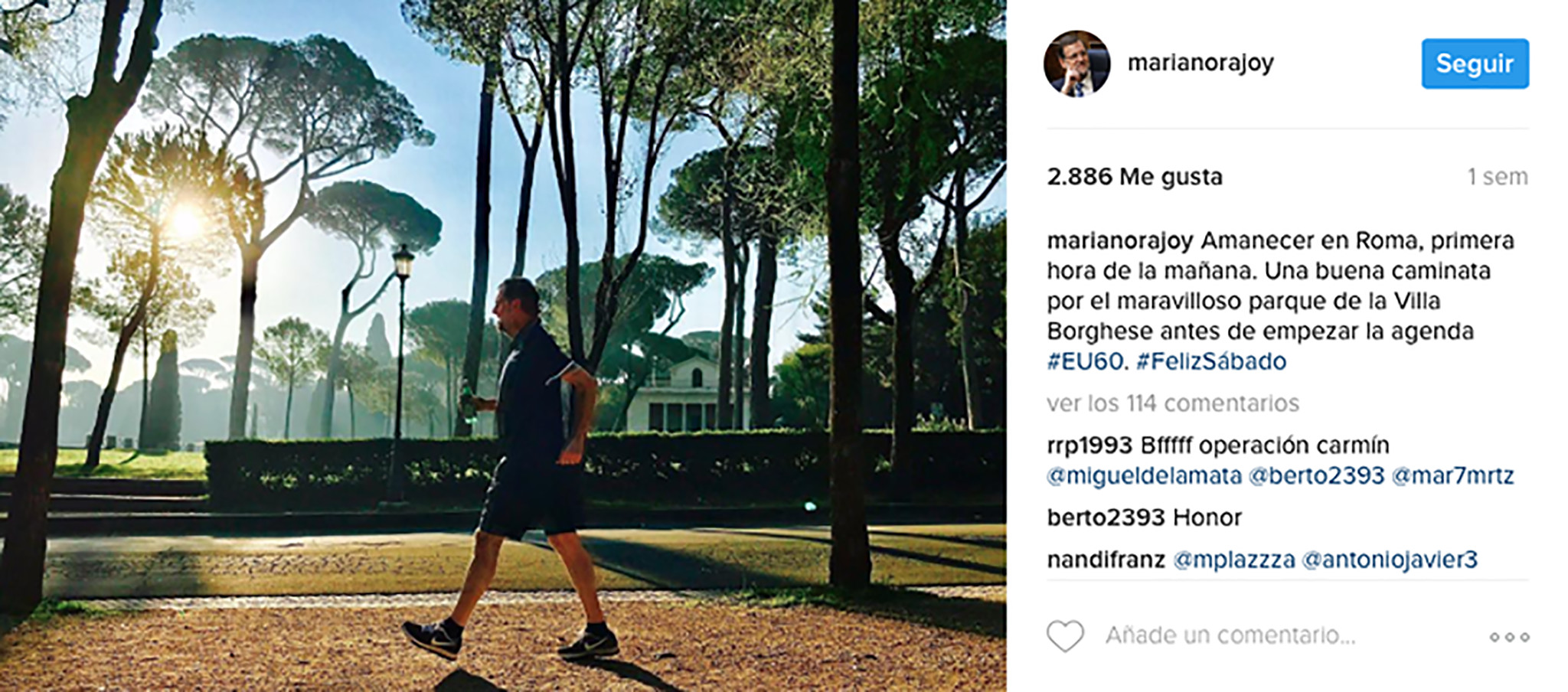Open @mplazzza mention link
Image resolution: width=1568 pixels, height=692 pixels.
1234,560
